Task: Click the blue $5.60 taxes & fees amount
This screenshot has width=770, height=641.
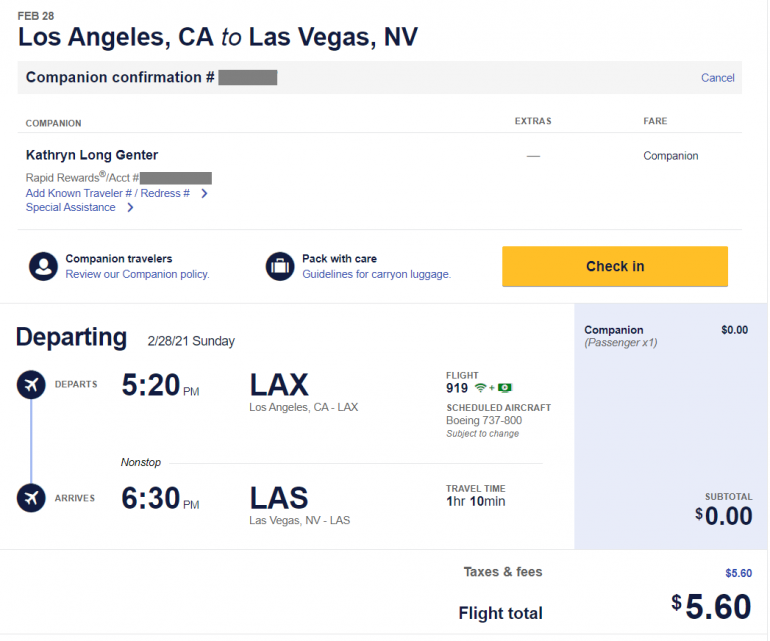Action: pos(738,573)
